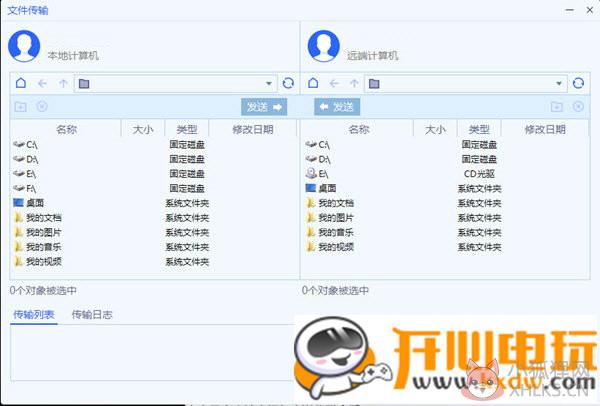Sort local list by 修改日期 column

coord(253,129)
